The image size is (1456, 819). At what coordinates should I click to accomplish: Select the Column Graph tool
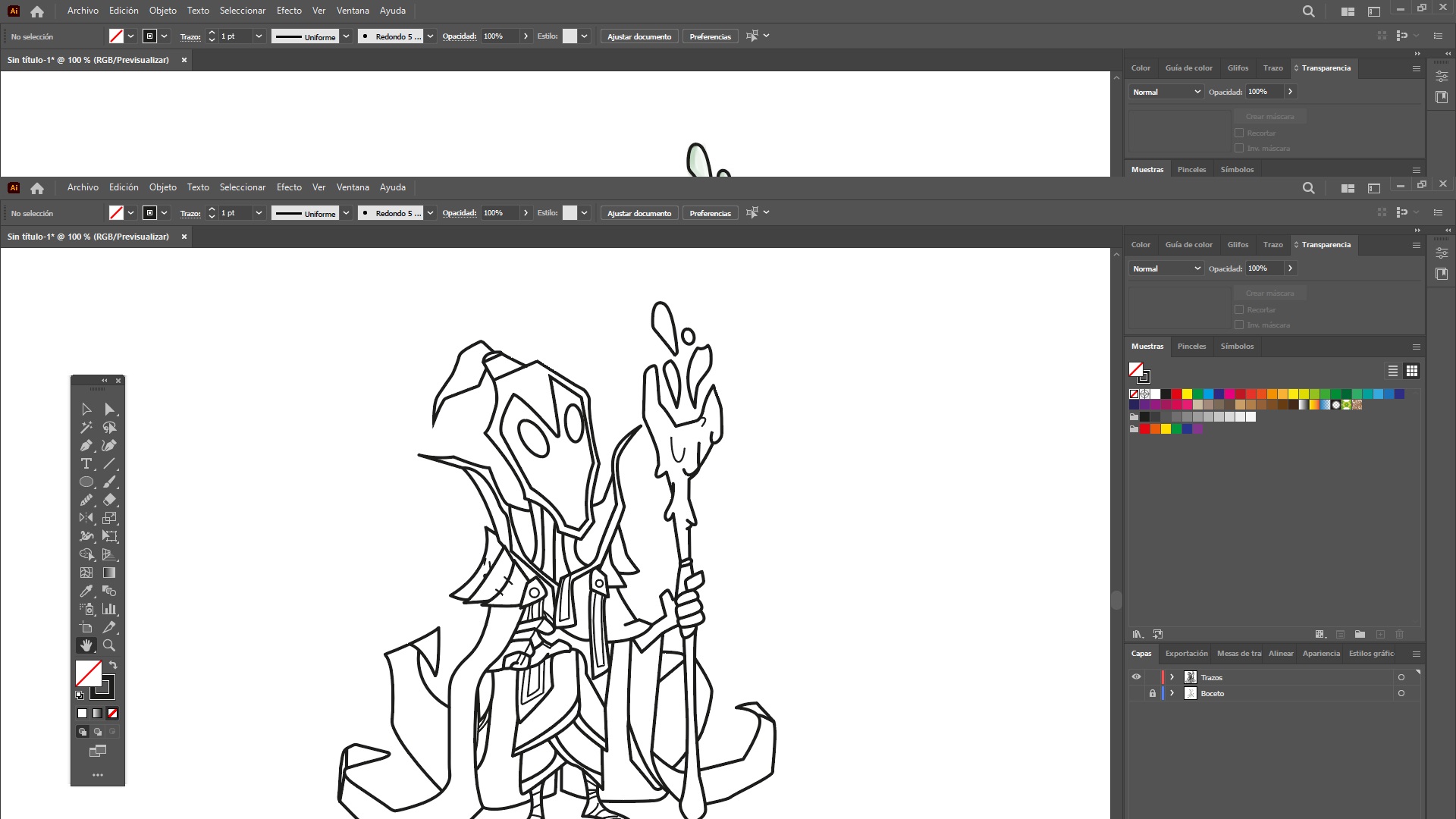click(109, 610)
